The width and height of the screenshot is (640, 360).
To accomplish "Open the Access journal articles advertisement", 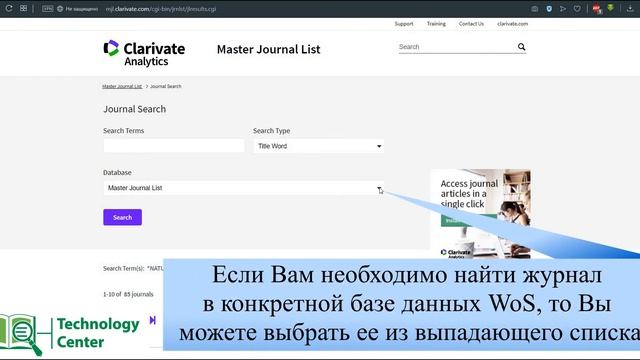I will pyautogui.click(x=481, y=213).
